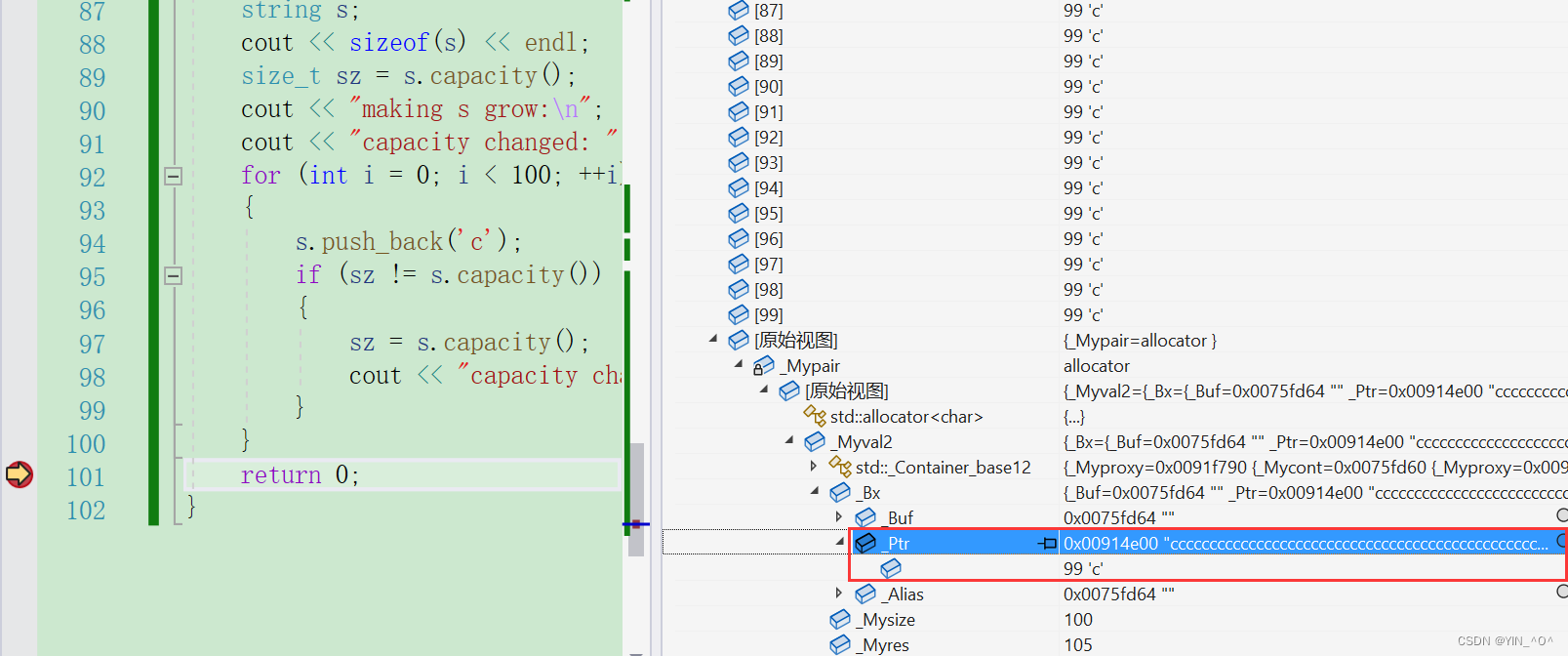
Task: Click the cube icon beside _Myval2
Action: tap(815, 441)
